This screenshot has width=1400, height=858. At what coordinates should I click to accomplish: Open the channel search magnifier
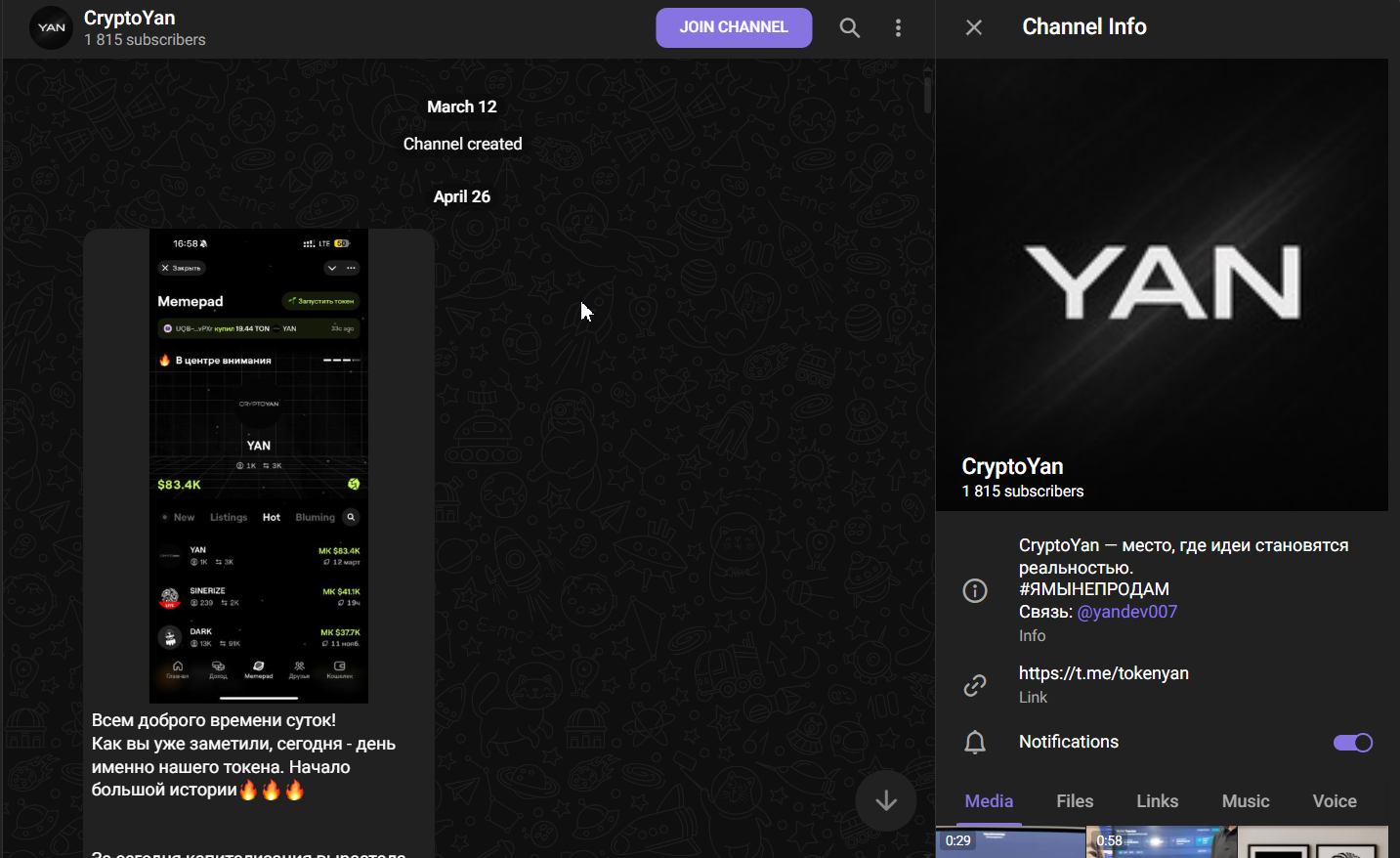[x=850, y=27]
